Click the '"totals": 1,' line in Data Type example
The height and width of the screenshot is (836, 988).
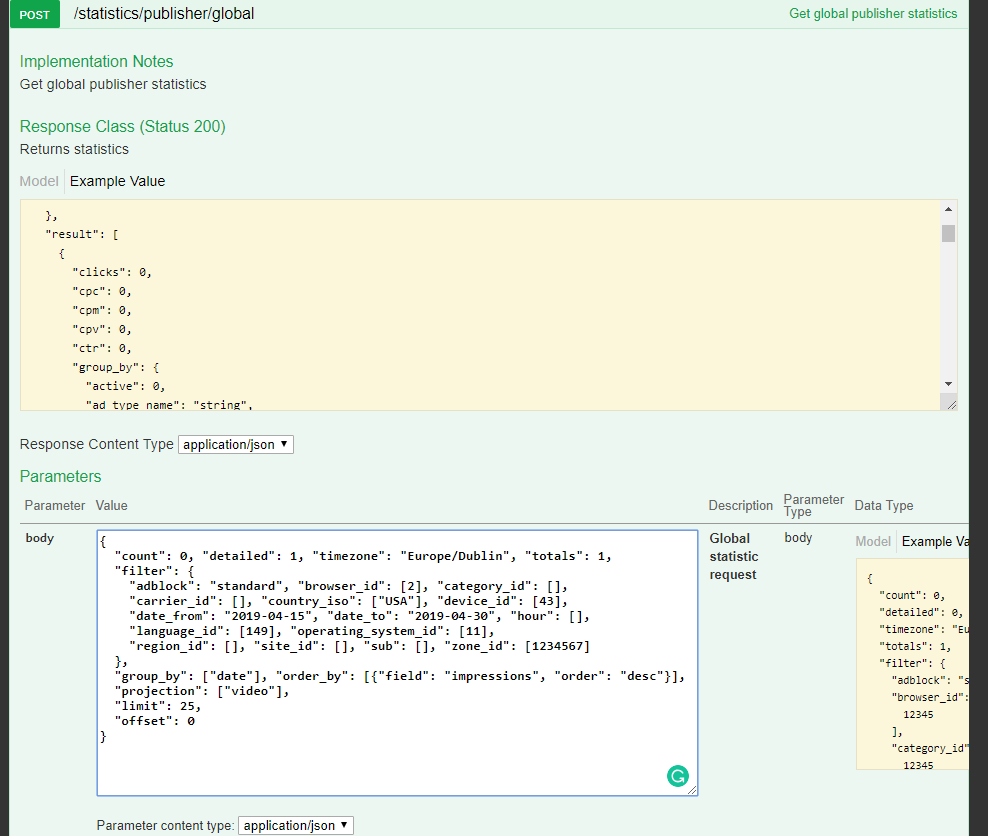click(x=915, y=646)
